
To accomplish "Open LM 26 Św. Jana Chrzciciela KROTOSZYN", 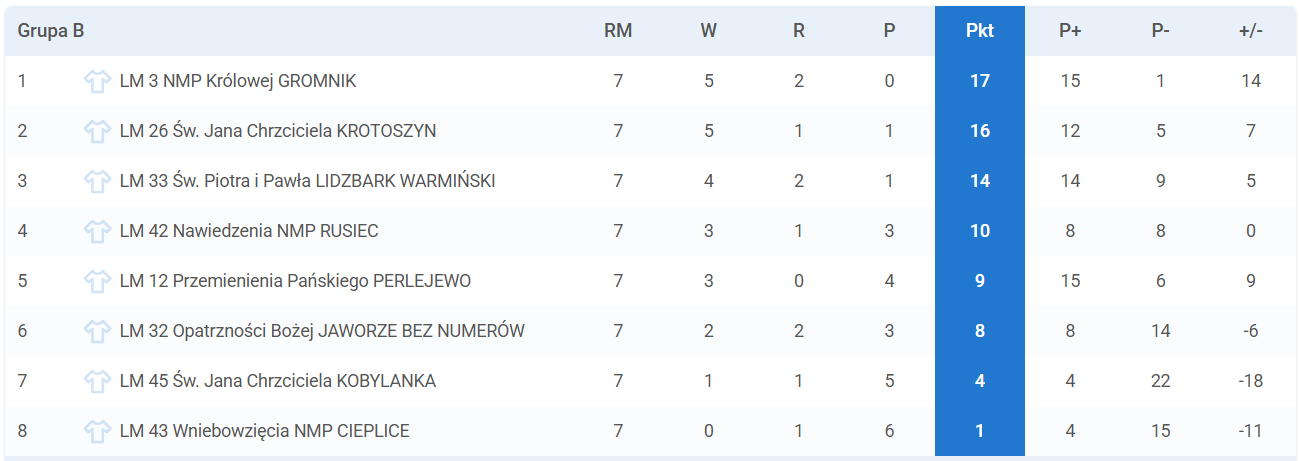I will tap(278, 131).
